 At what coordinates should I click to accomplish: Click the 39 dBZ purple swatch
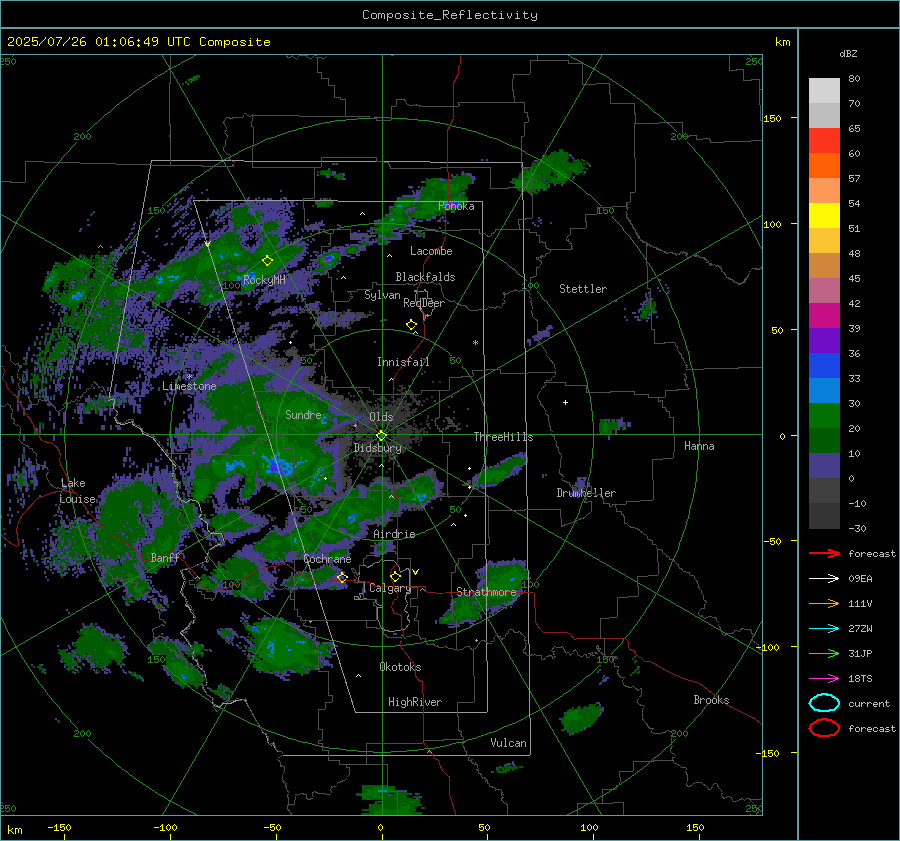(824, 340)
